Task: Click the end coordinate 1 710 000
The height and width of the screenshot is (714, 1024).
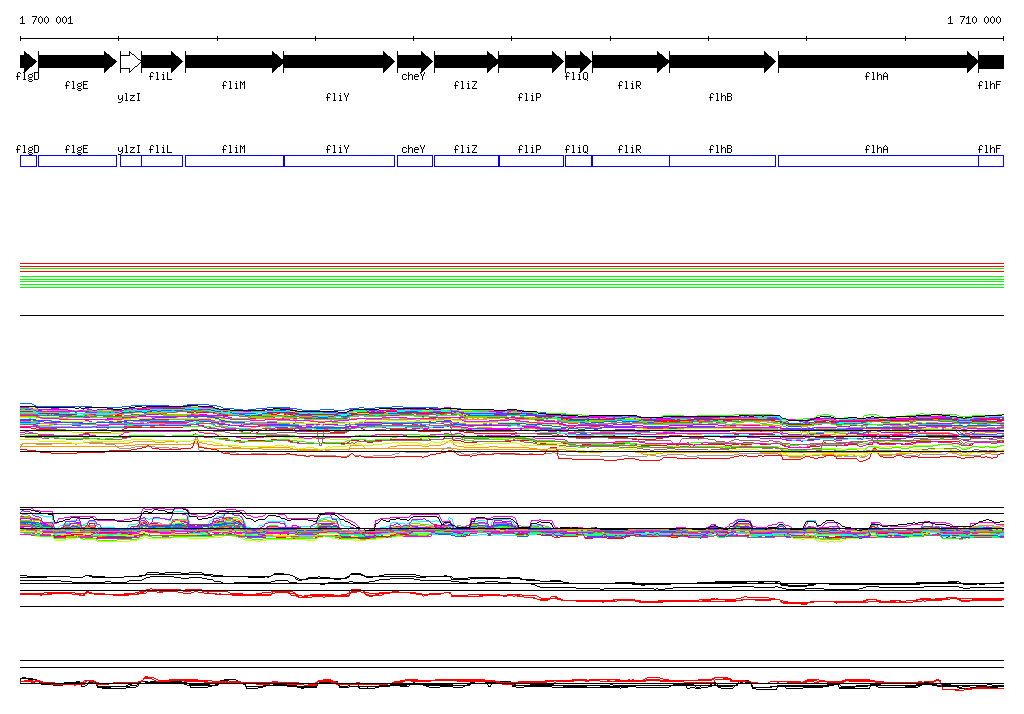Action: (x=974, y=20)
